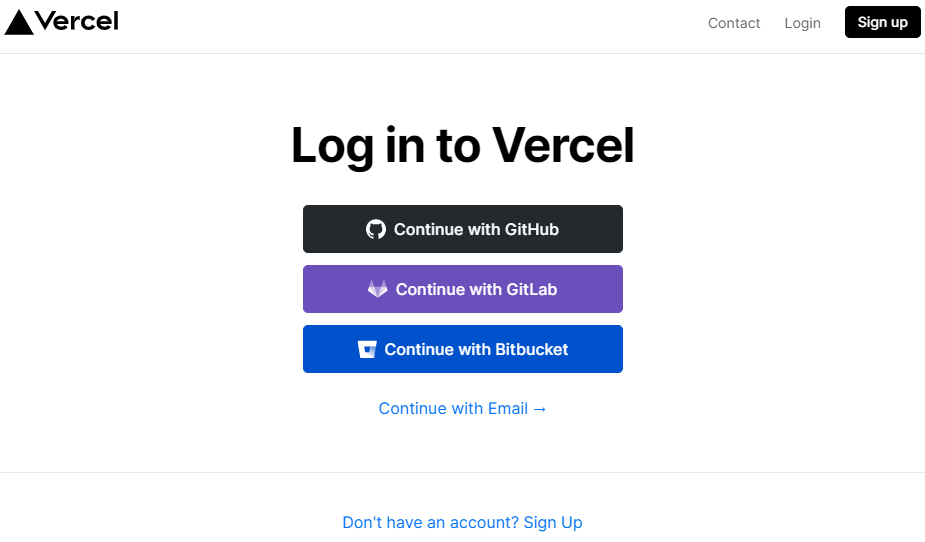Image resolution: width=925 pixels, height=542 pixels.
Task: Choose Continue with GitLab
Action: tap(462, 289)
